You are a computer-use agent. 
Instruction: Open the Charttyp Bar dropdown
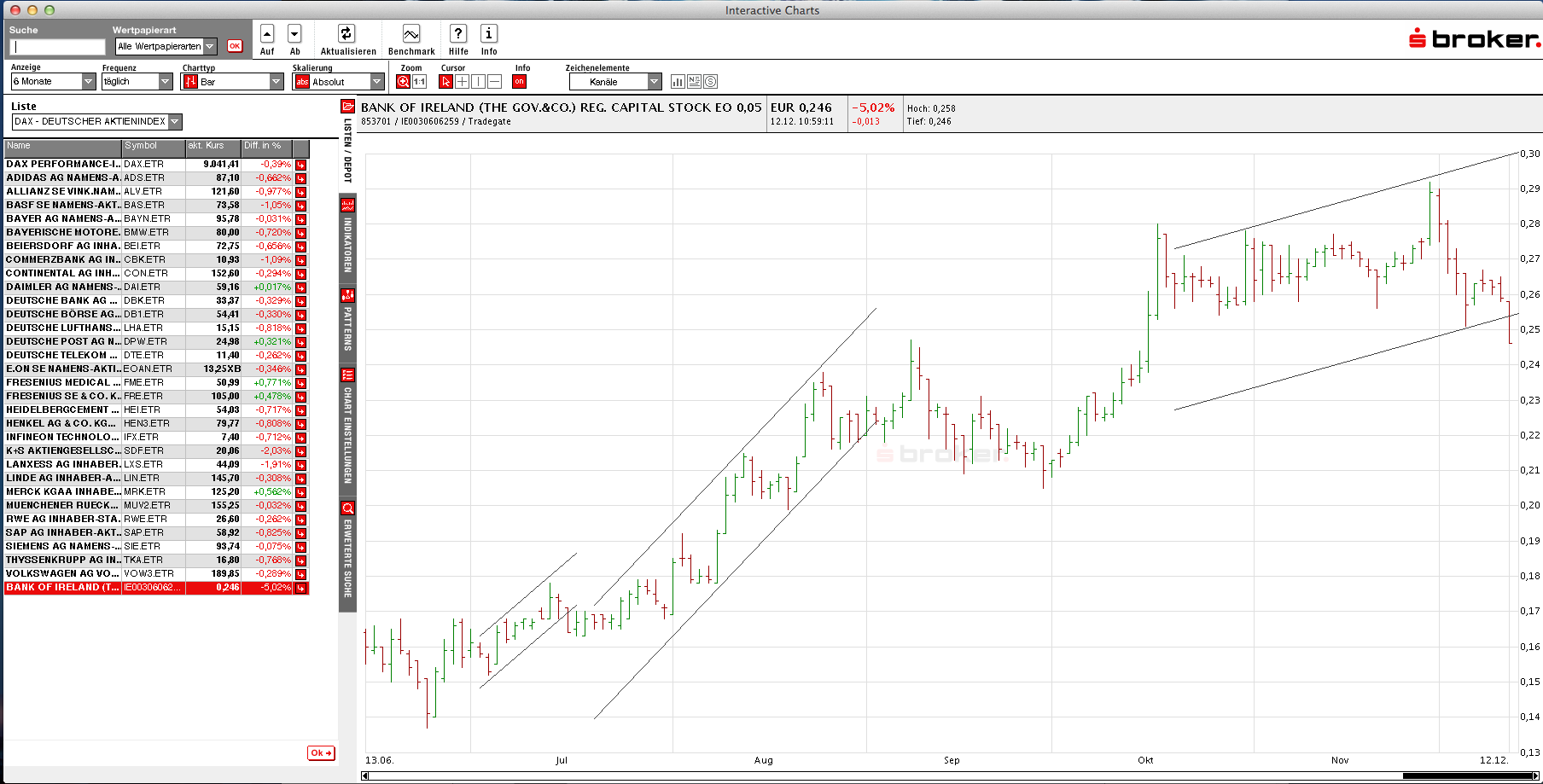(232, 82)
